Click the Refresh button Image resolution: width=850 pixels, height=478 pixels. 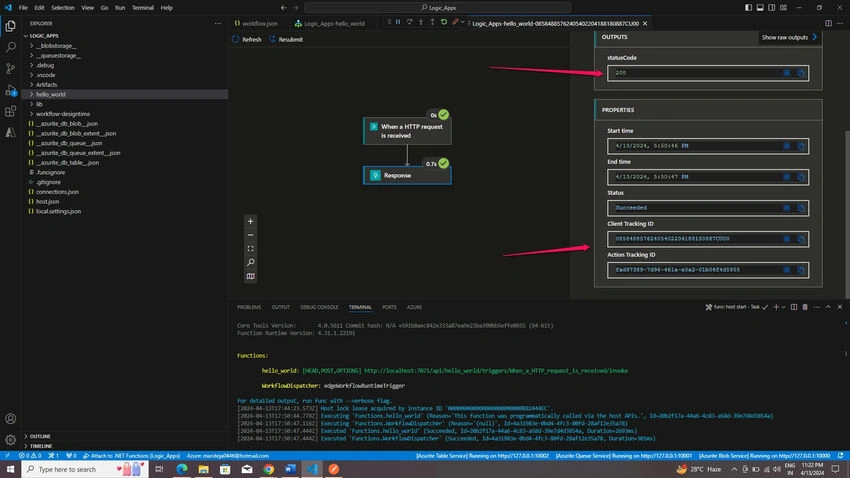(247, 39)
